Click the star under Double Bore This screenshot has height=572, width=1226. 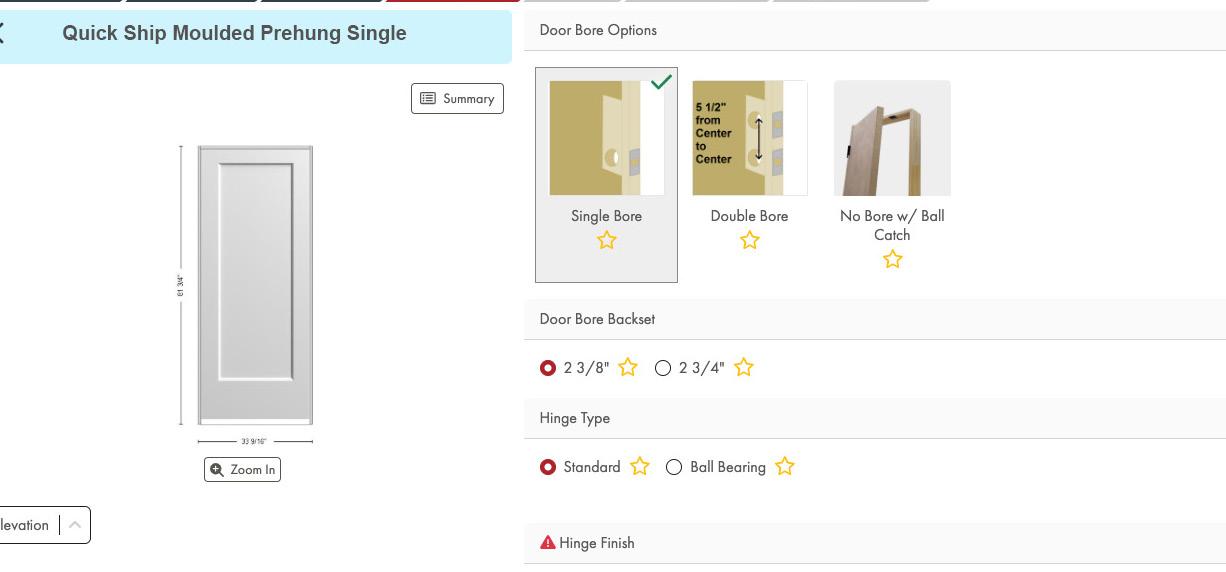749,241
